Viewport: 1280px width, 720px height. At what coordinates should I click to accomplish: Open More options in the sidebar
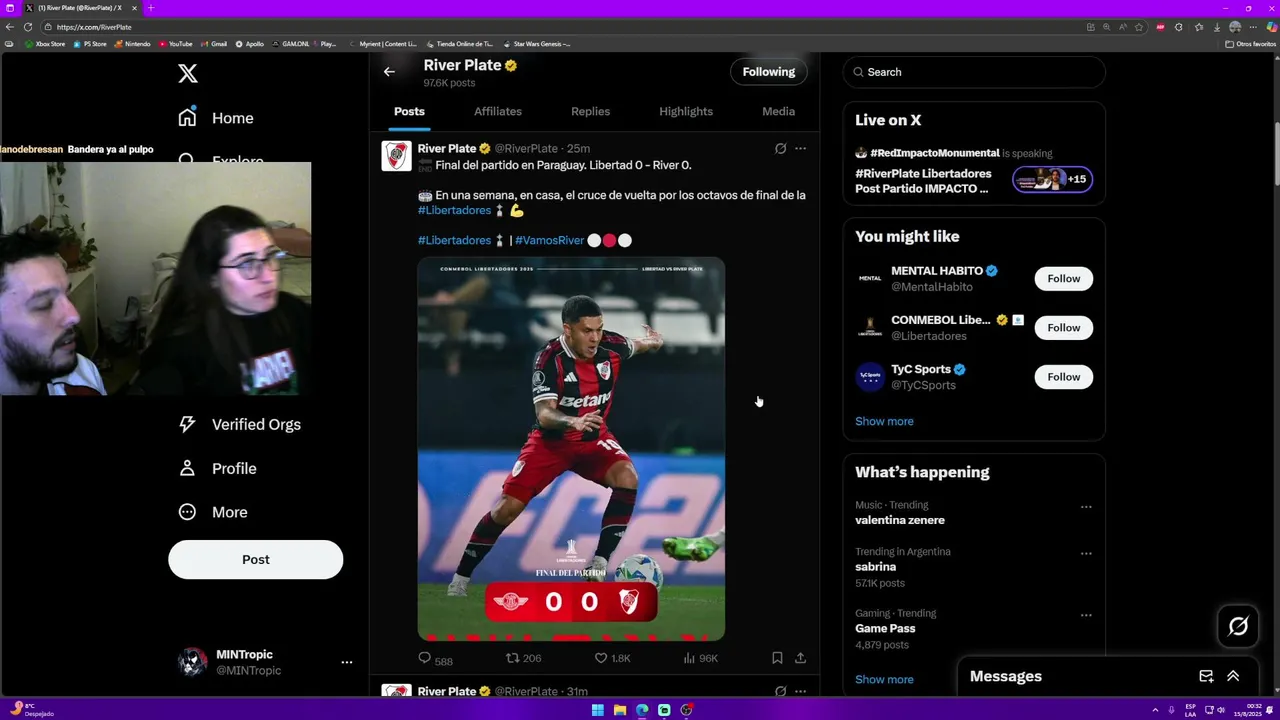(213, 512)
